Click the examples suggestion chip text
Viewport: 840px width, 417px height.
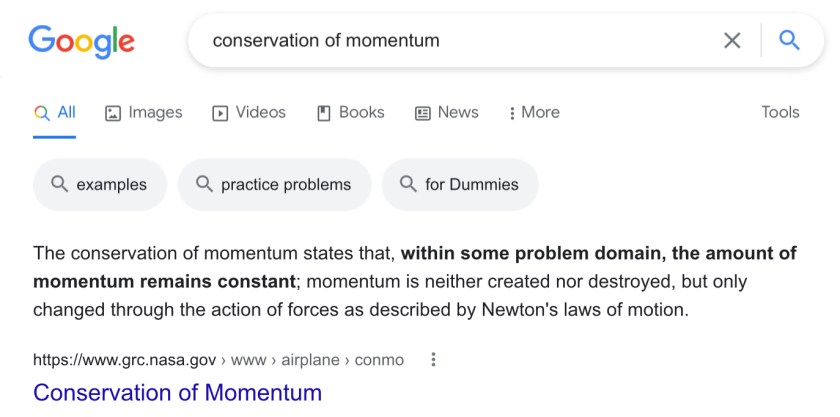(111, 184)
